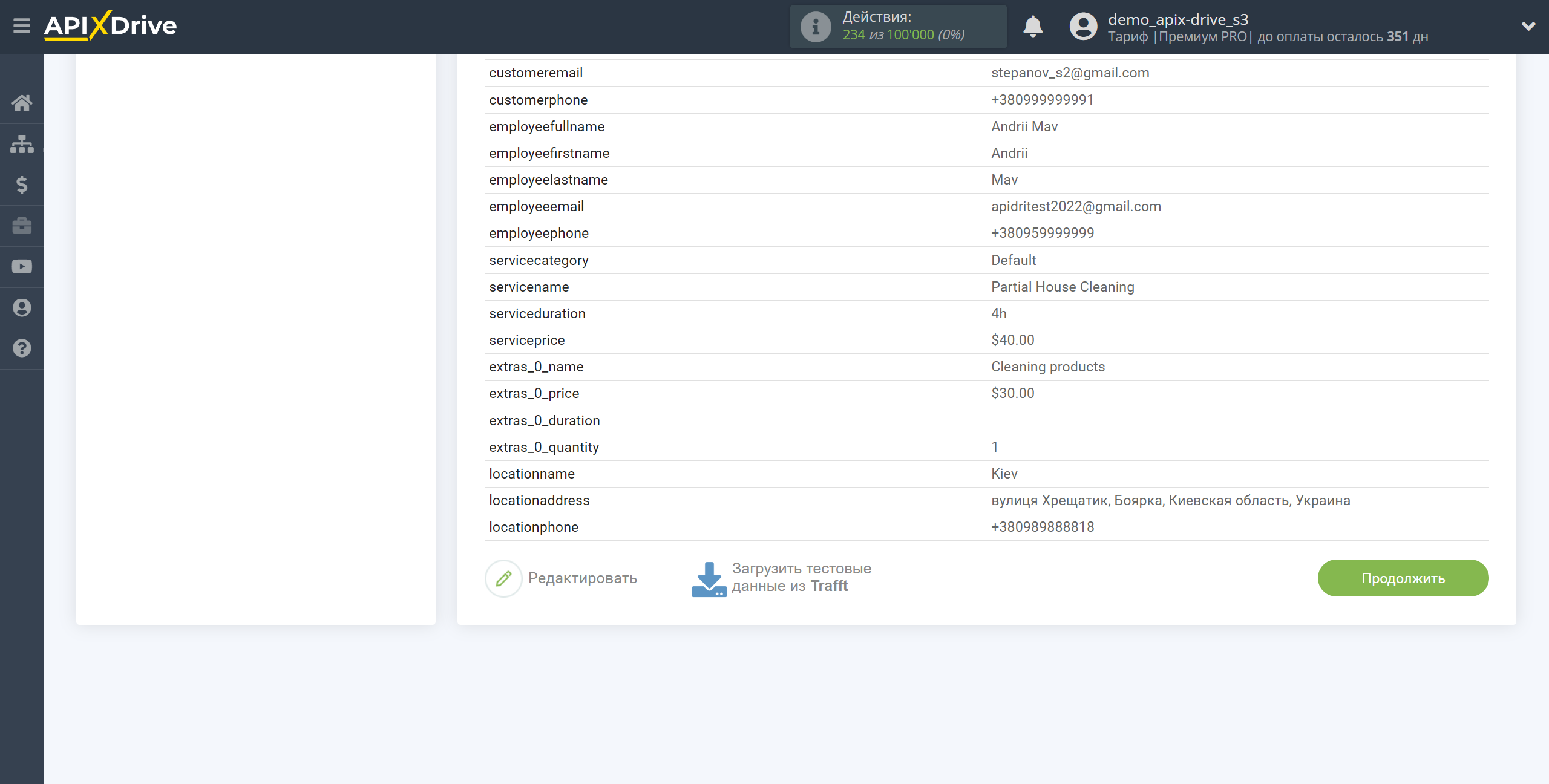This screenshot has width=1549, height=784.
Task: Select Cleaning products value
Action: coord(1047,367)
